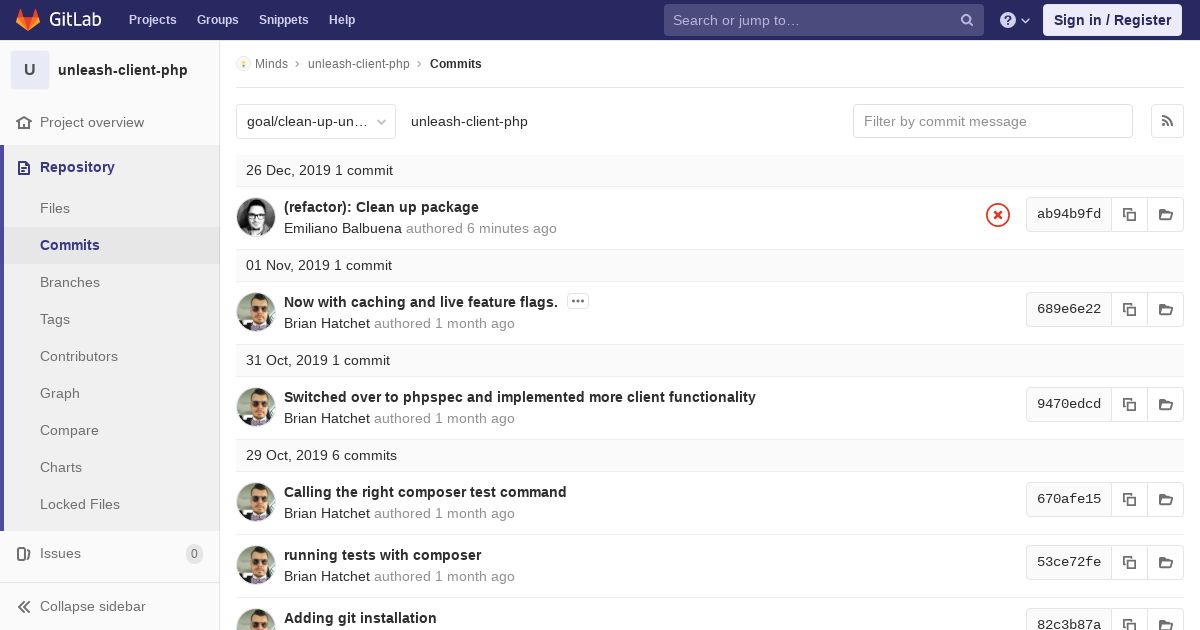Select Files in the Repository sidebar

click(x=55, y=208)
